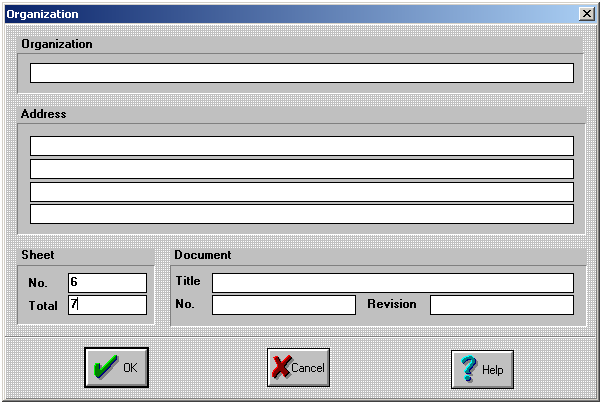This screenshot has height=403, width=601.
Task: Focus the Document Title input field
Action: [393, 283]
